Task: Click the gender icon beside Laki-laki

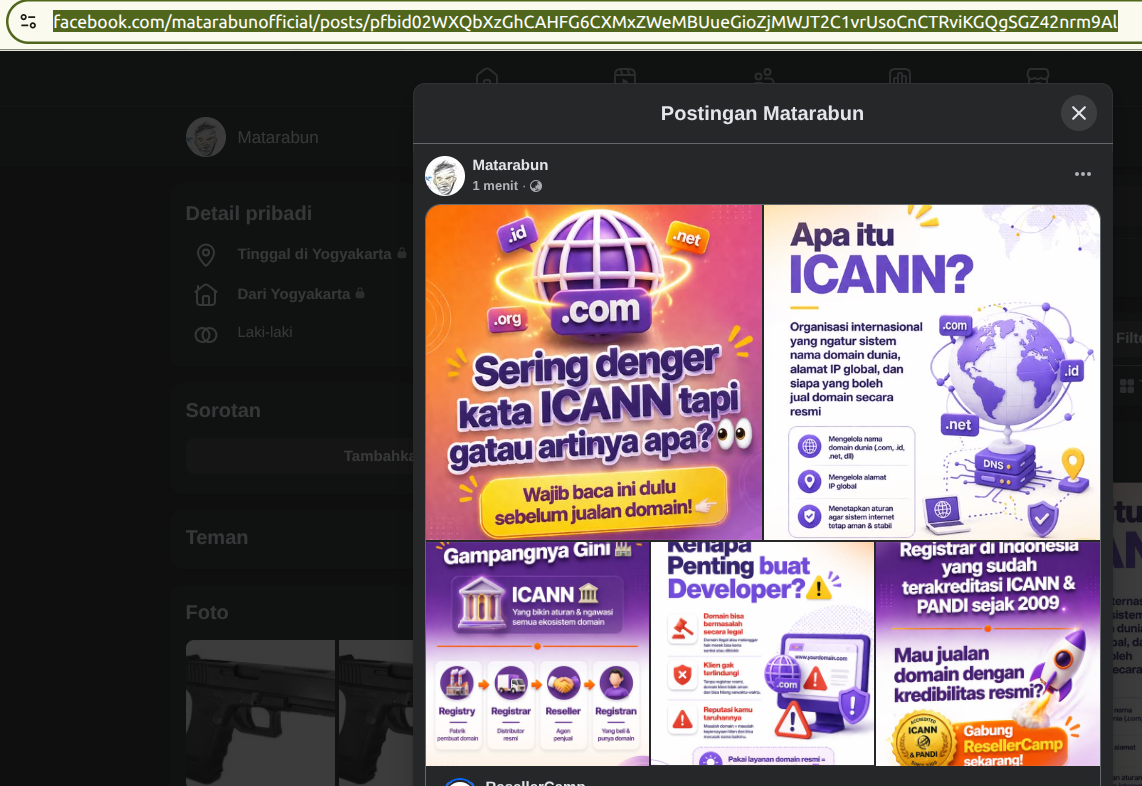Action: point(206,335)
